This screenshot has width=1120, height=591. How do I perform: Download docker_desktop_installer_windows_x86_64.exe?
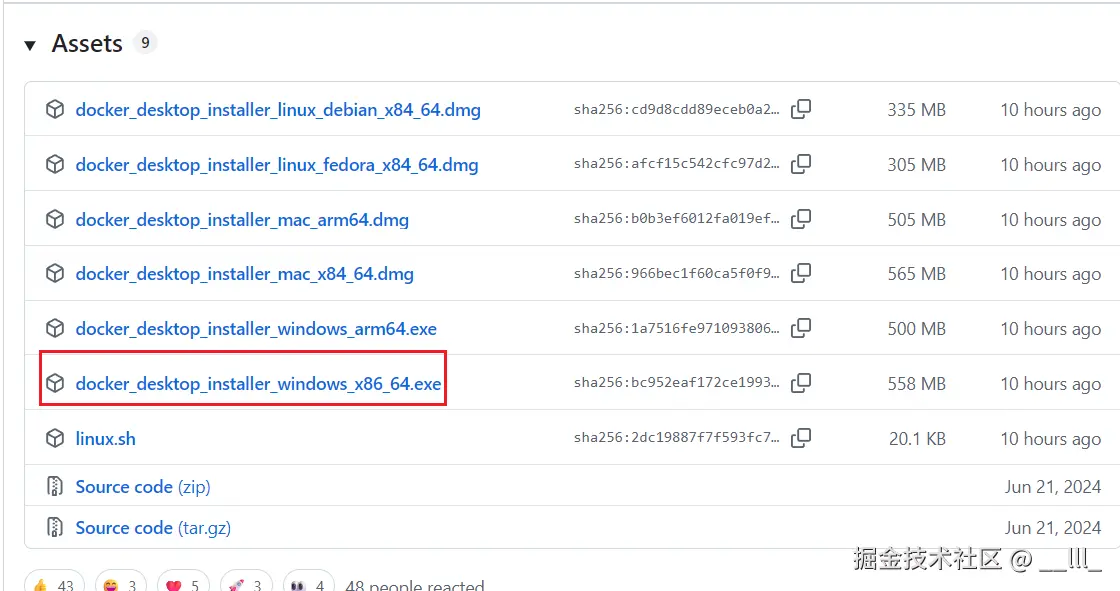(259, 384)
